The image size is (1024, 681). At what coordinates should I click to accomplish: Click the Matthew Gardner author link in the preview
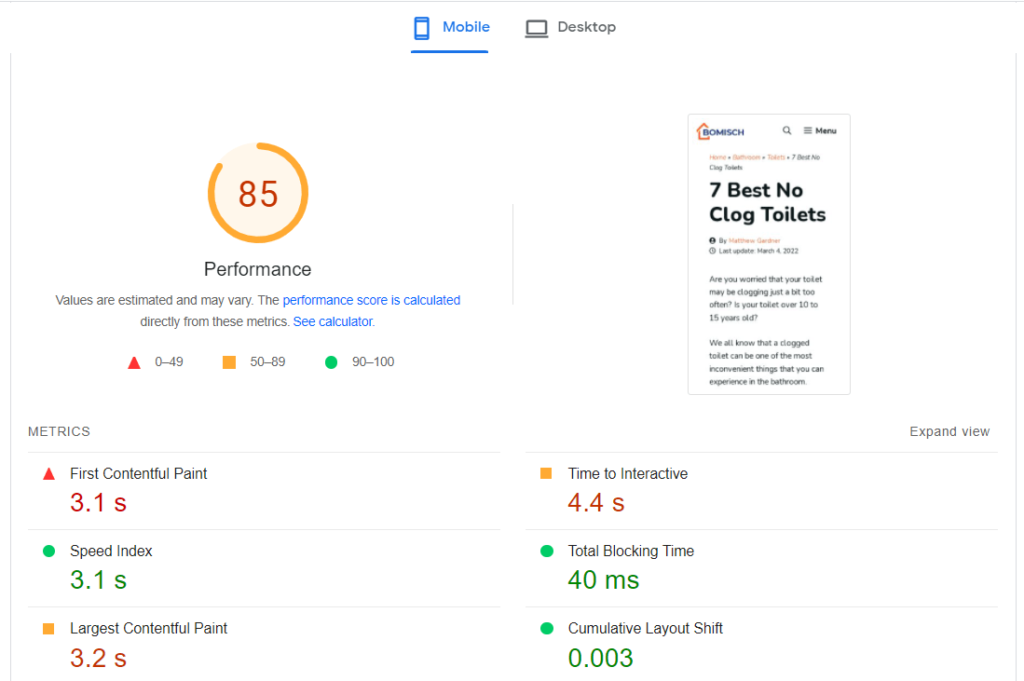coord(754,241)
